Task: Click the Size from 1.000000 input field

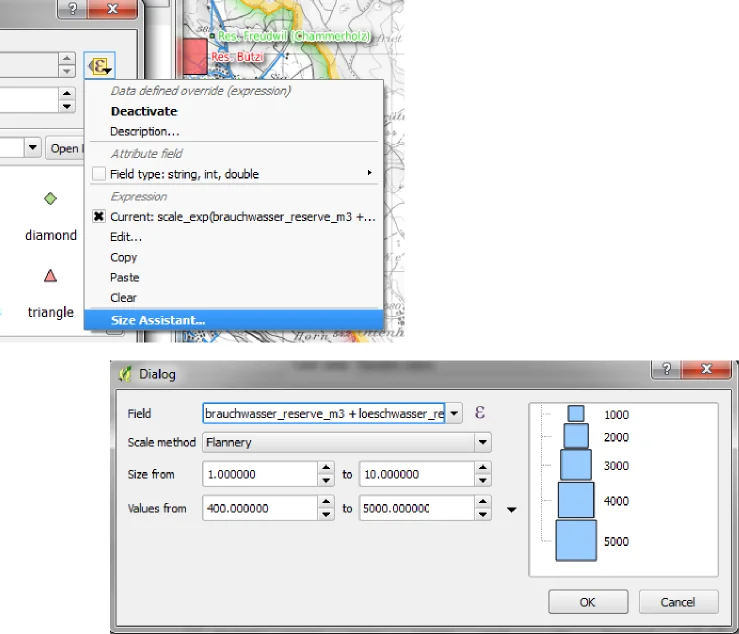Action: [x=258, y=474]
